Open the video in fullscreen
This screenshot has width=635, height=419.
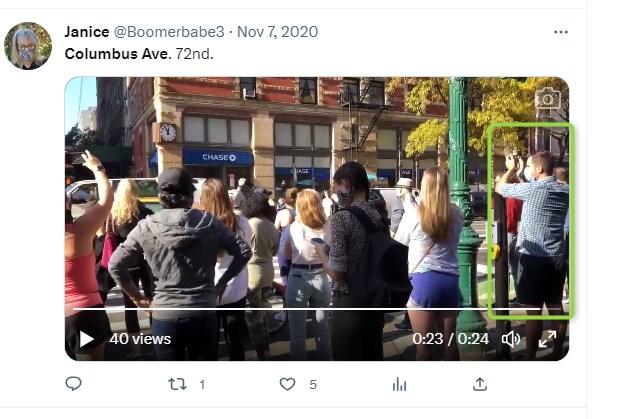[547, 339]
